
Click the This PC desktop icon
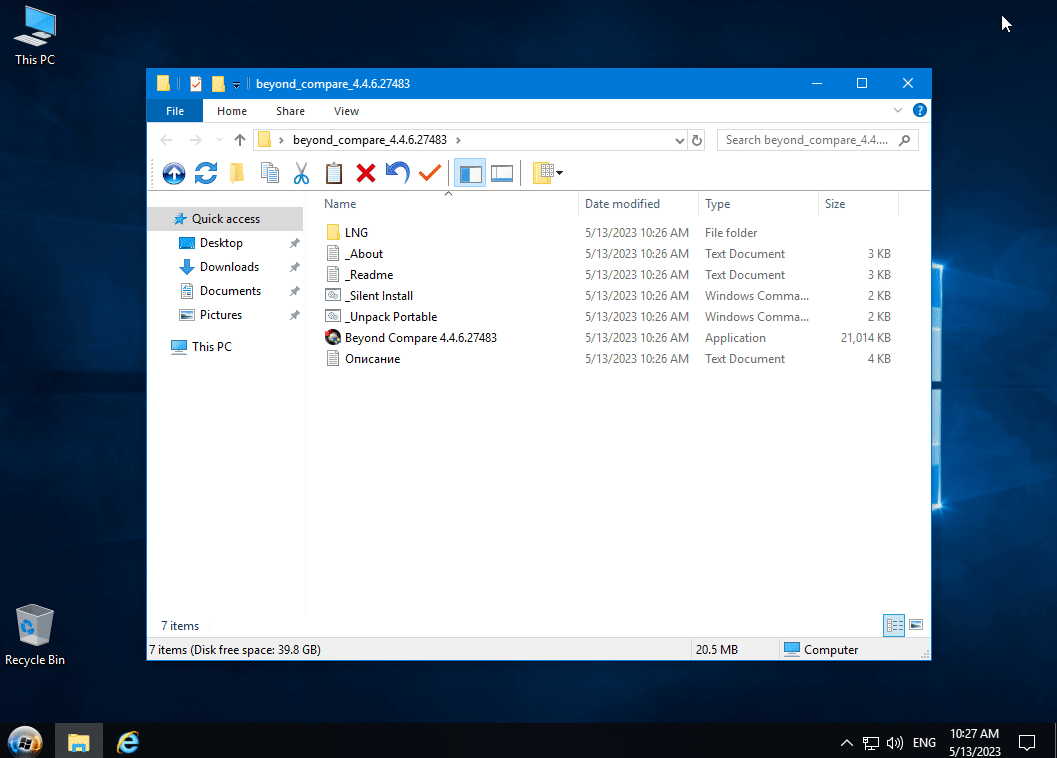point(35,36)
